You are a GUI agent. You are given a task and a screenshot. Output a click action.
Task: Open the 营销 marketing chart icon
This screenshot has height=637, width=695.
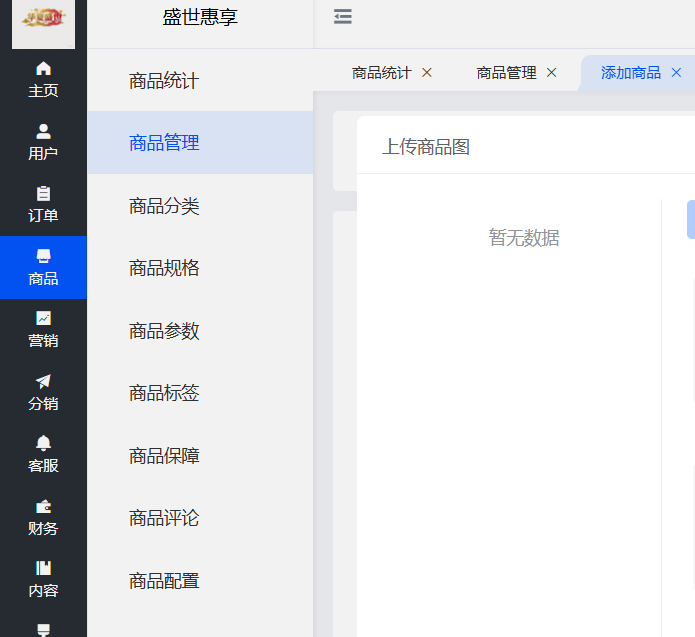pos(43,318)
